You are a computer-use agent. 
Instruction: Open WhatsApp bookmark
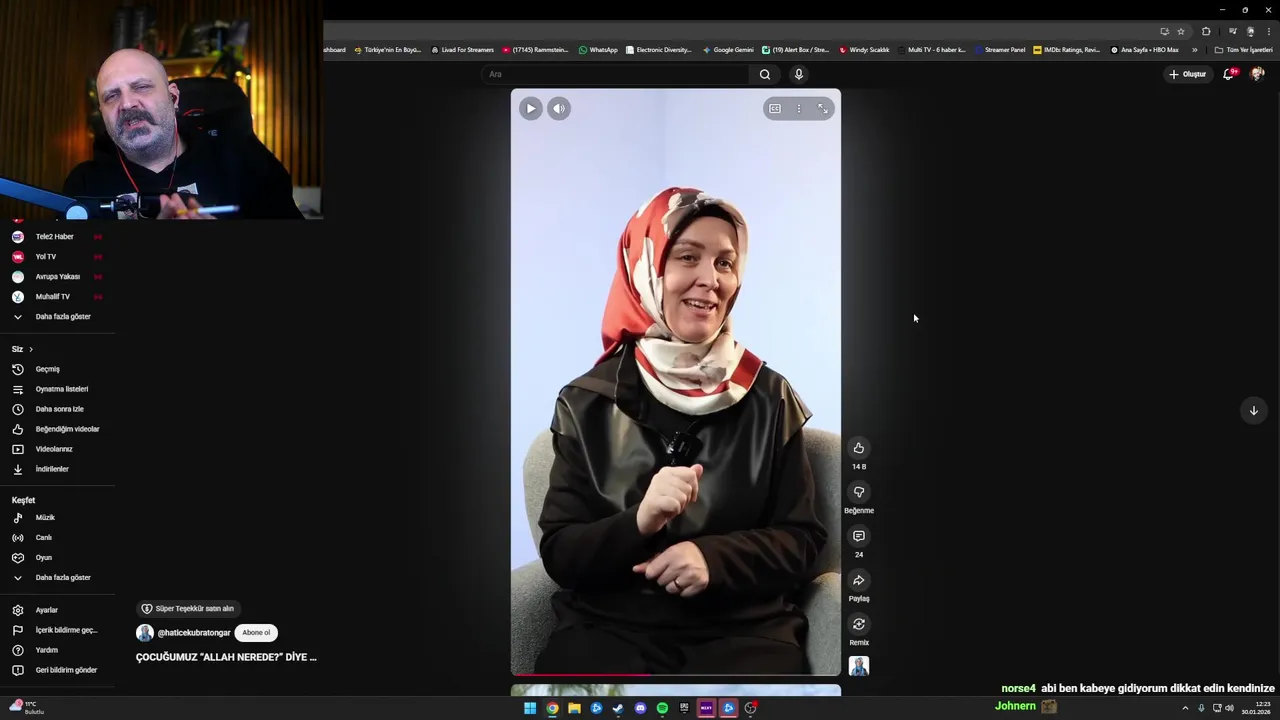tap(598, 50)
